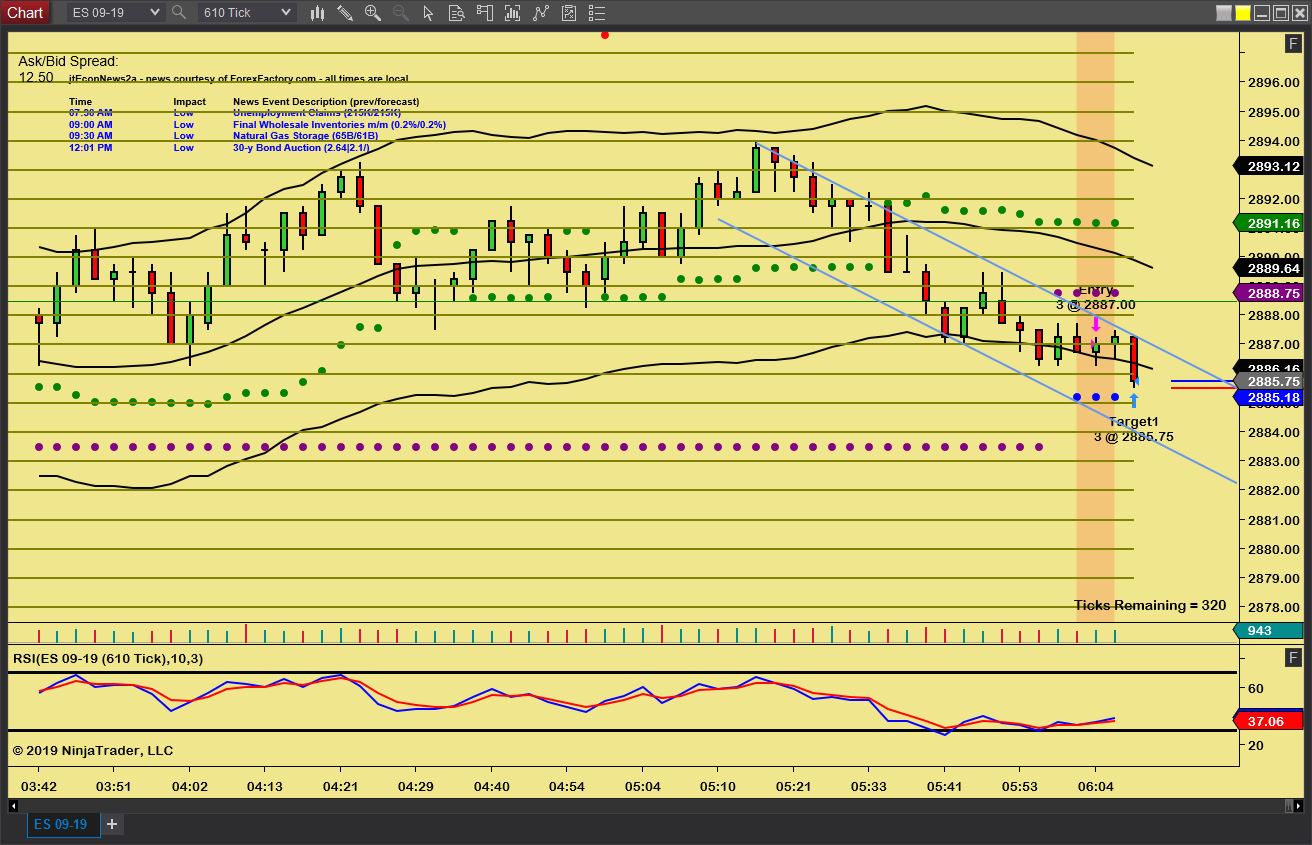Click the zoom out magnifier icon
Image resolution: width=1312 pixels, height=845 pixels.
pyautogui.click(x=402, y=13)
